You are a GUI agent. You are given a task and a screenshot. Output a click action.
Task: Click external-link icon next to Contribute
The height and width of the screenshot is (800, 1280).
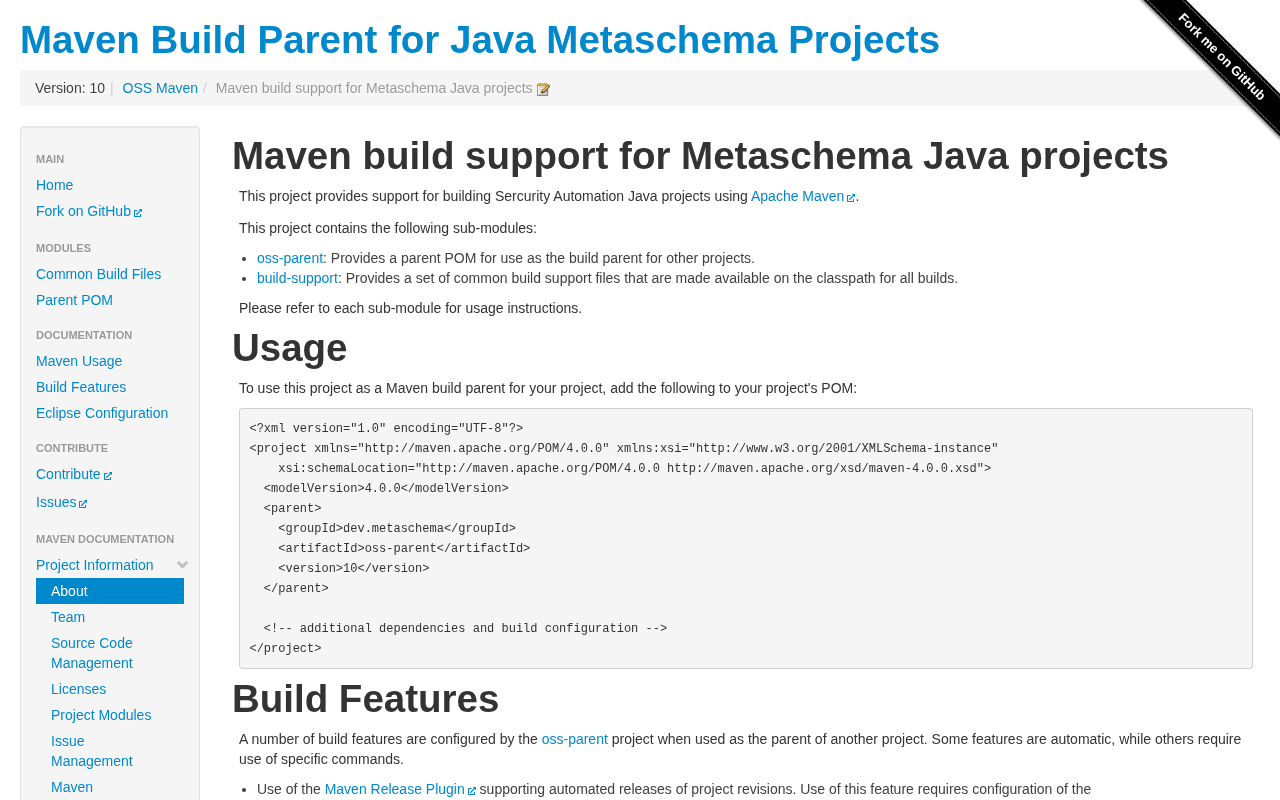coord(108,475)
